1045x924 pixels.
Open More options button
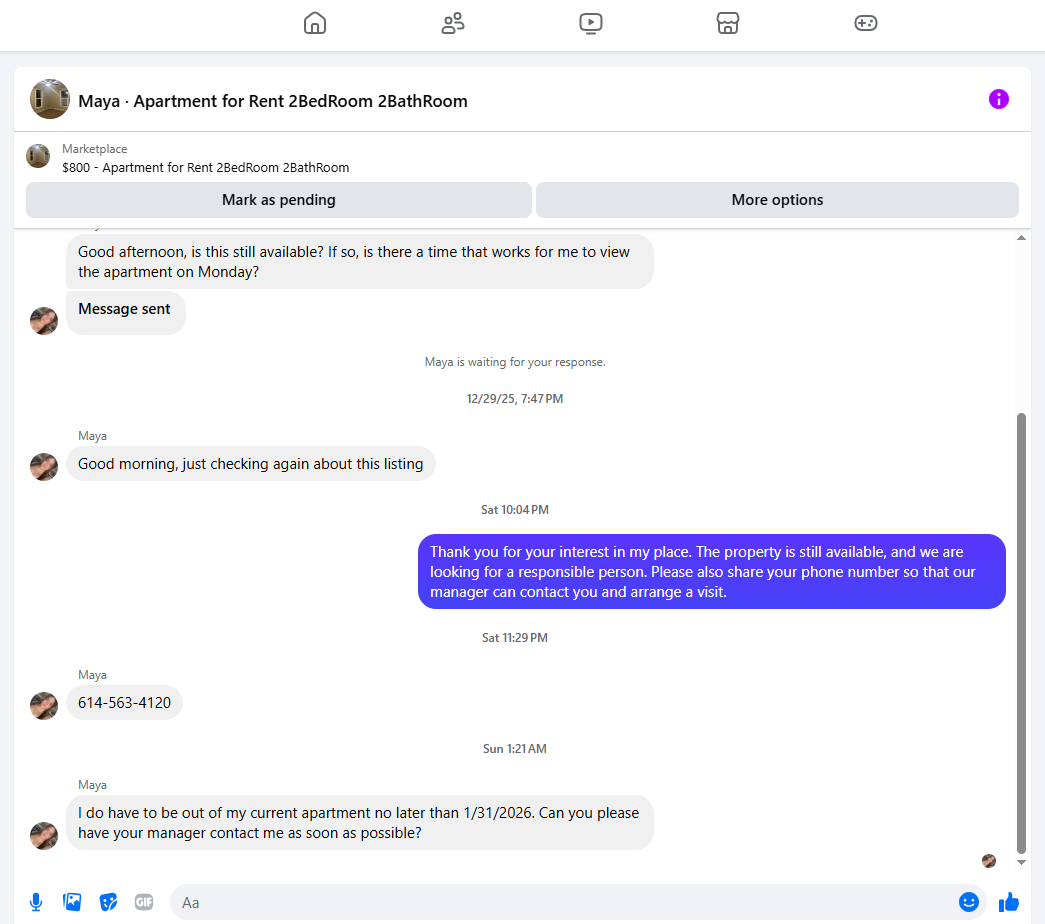(777, 200)
